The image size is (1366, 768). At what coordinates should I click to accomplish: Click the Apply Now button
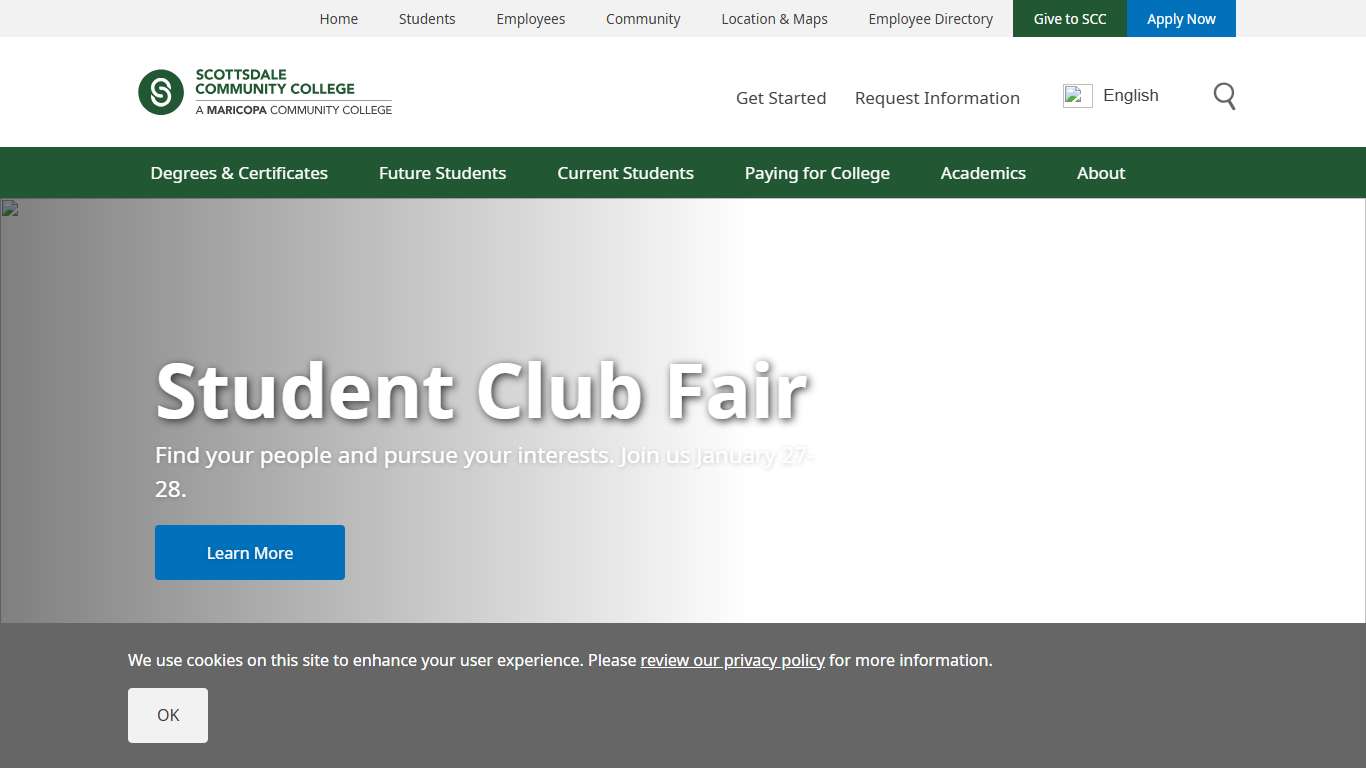(1181, 18)
